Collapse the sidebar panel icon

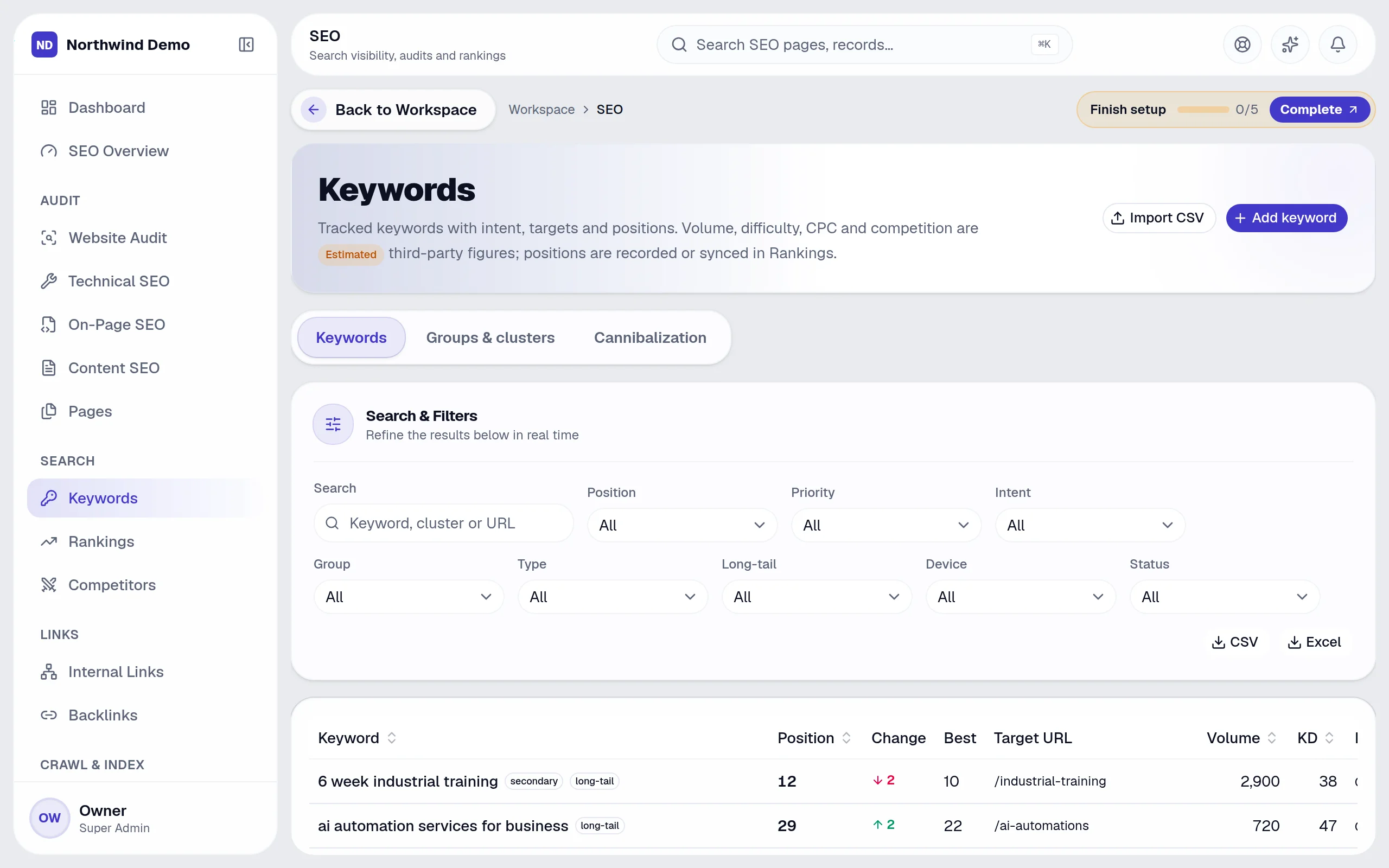(x=246, y=45)
